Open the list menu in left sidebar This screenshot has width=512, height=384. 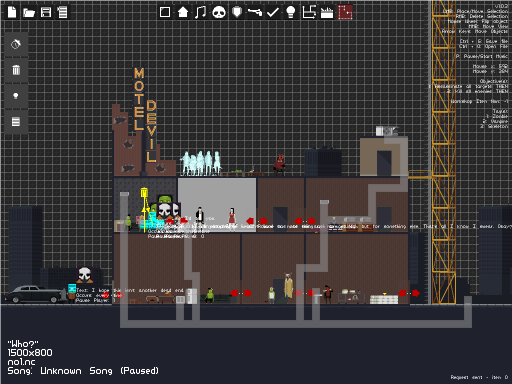point(16,122)
